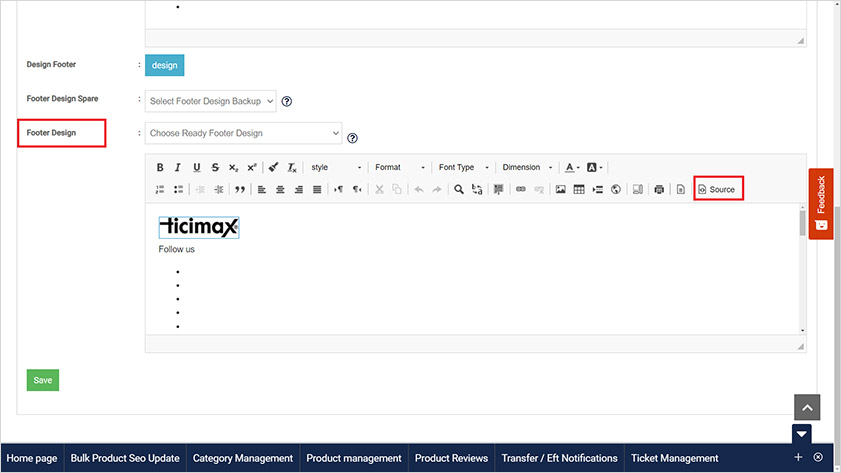Insert a table with the table icon
The height and width of the screenshot is (473, 841).
pyautogui.click(x=579, y=189)
